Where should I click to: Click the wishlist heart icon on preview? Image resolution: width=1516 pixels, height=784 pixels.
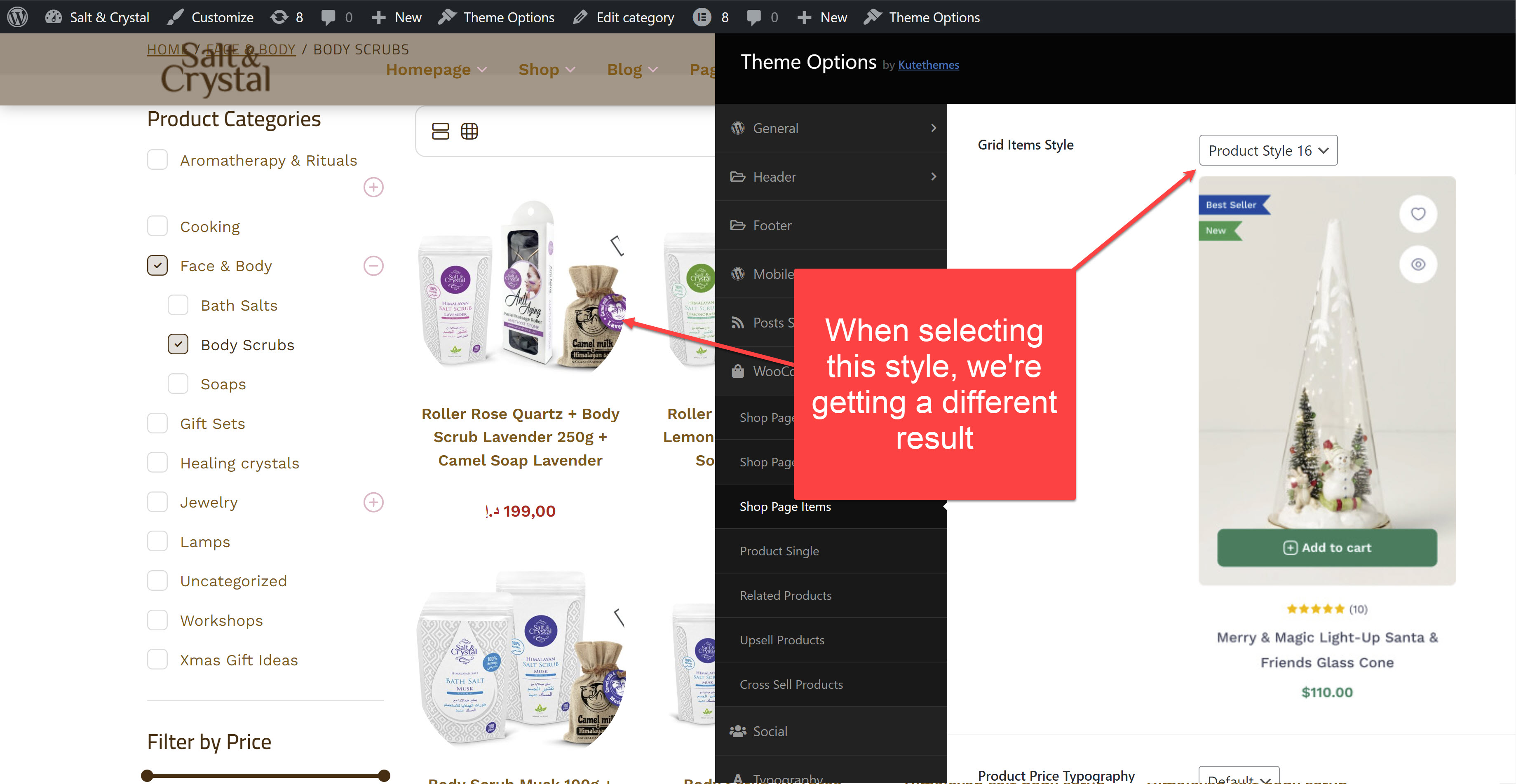(x=1418, y=213)
